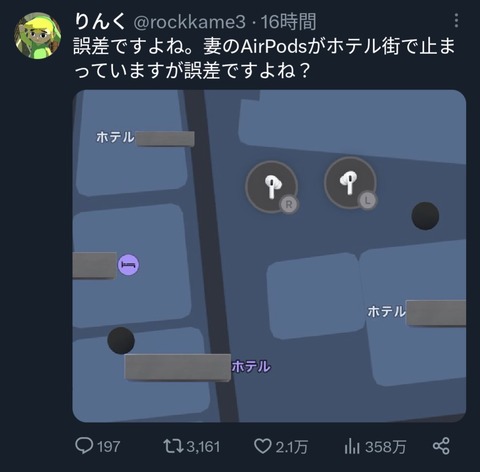The width and height of the screenshot is (480, 472).
Task: Open the りんく profile avatar
Action: (38, 36)
